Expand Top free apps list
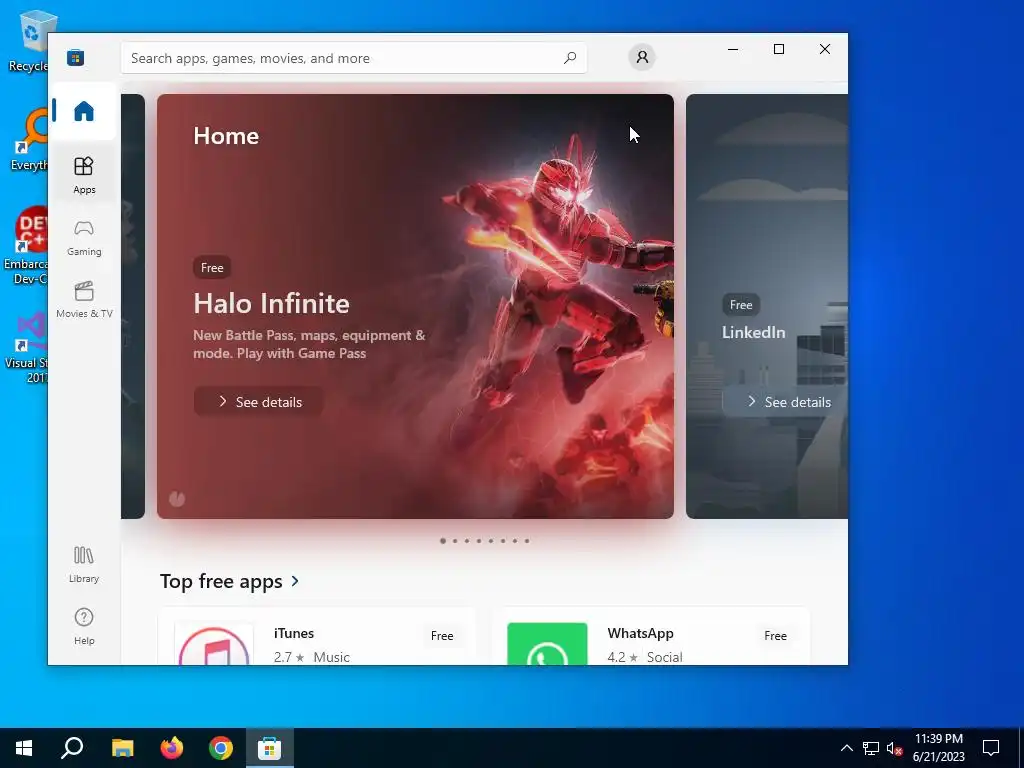This screenshot has height=768, width=1024. tap(295, 581)
